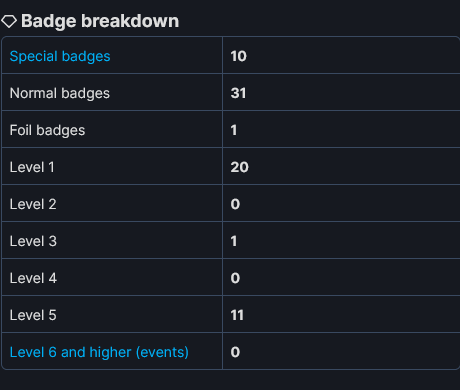This screenshot has width=460, height=390.
Task: Click the badge icon beside Badge breakdown
Action: tap(9, 21)
